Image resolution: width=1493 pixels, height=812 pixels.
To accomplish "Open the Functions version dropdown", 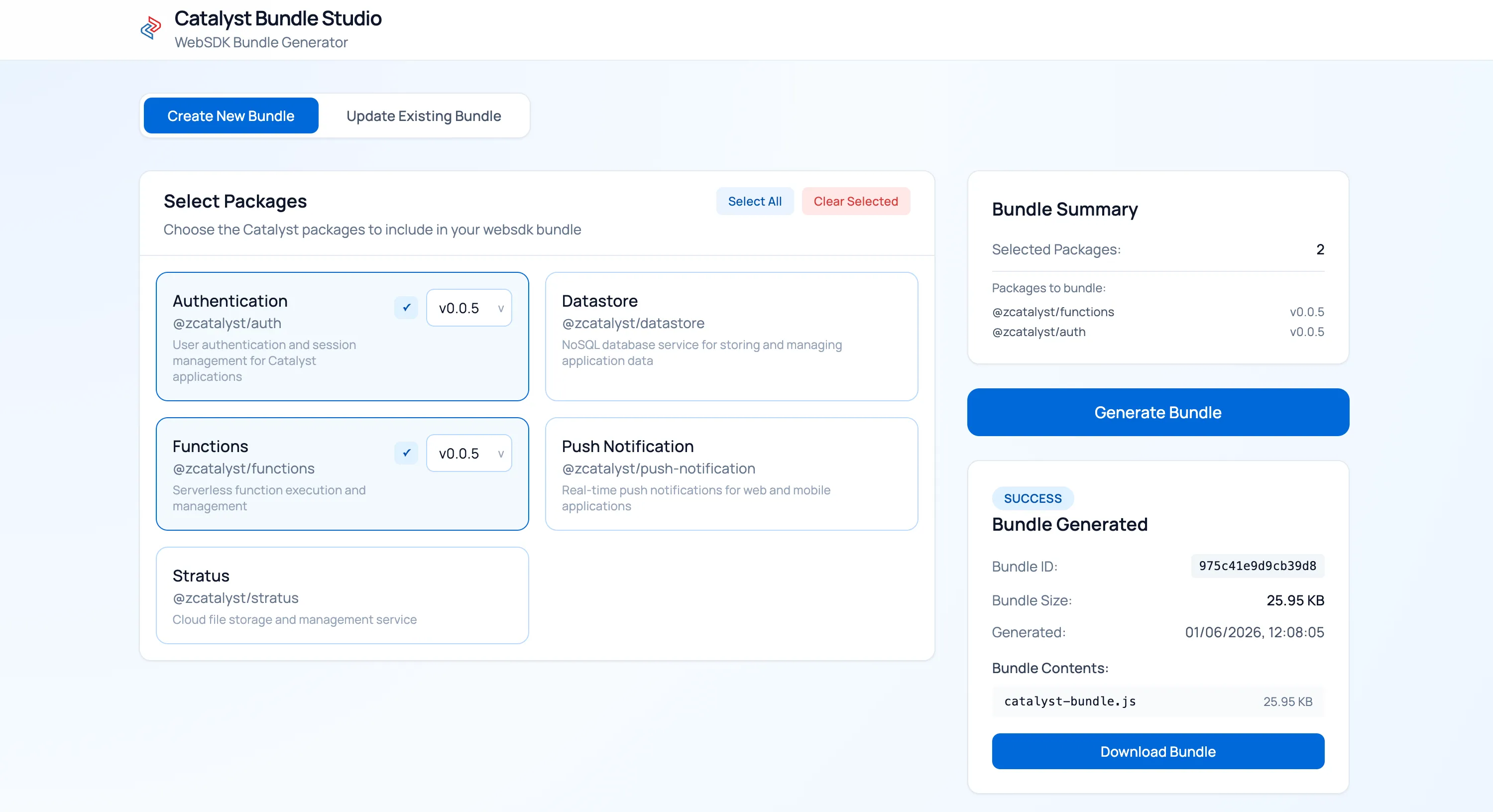I will click(x=469, y=453).
